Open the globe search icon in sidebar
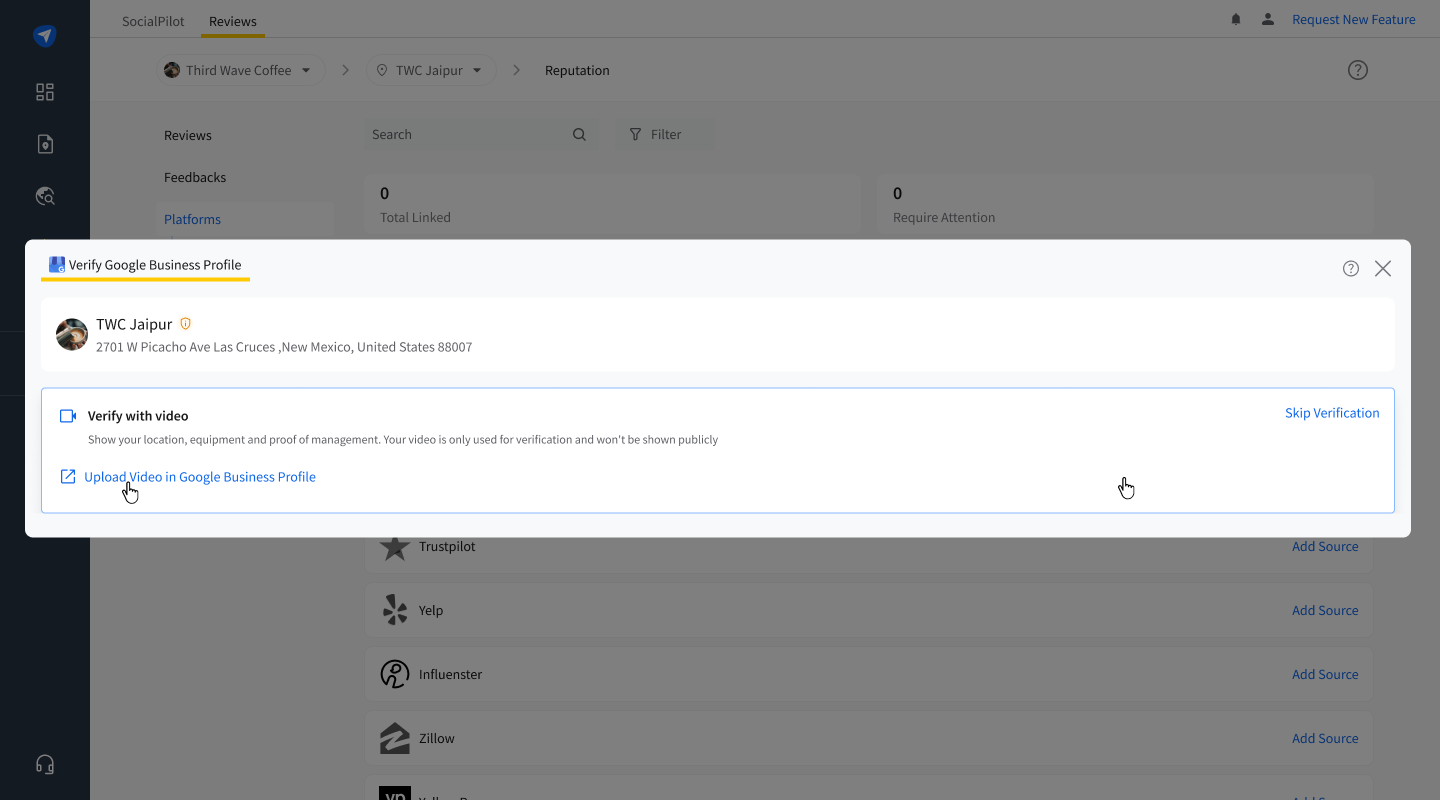 click(x=45, y=196)
